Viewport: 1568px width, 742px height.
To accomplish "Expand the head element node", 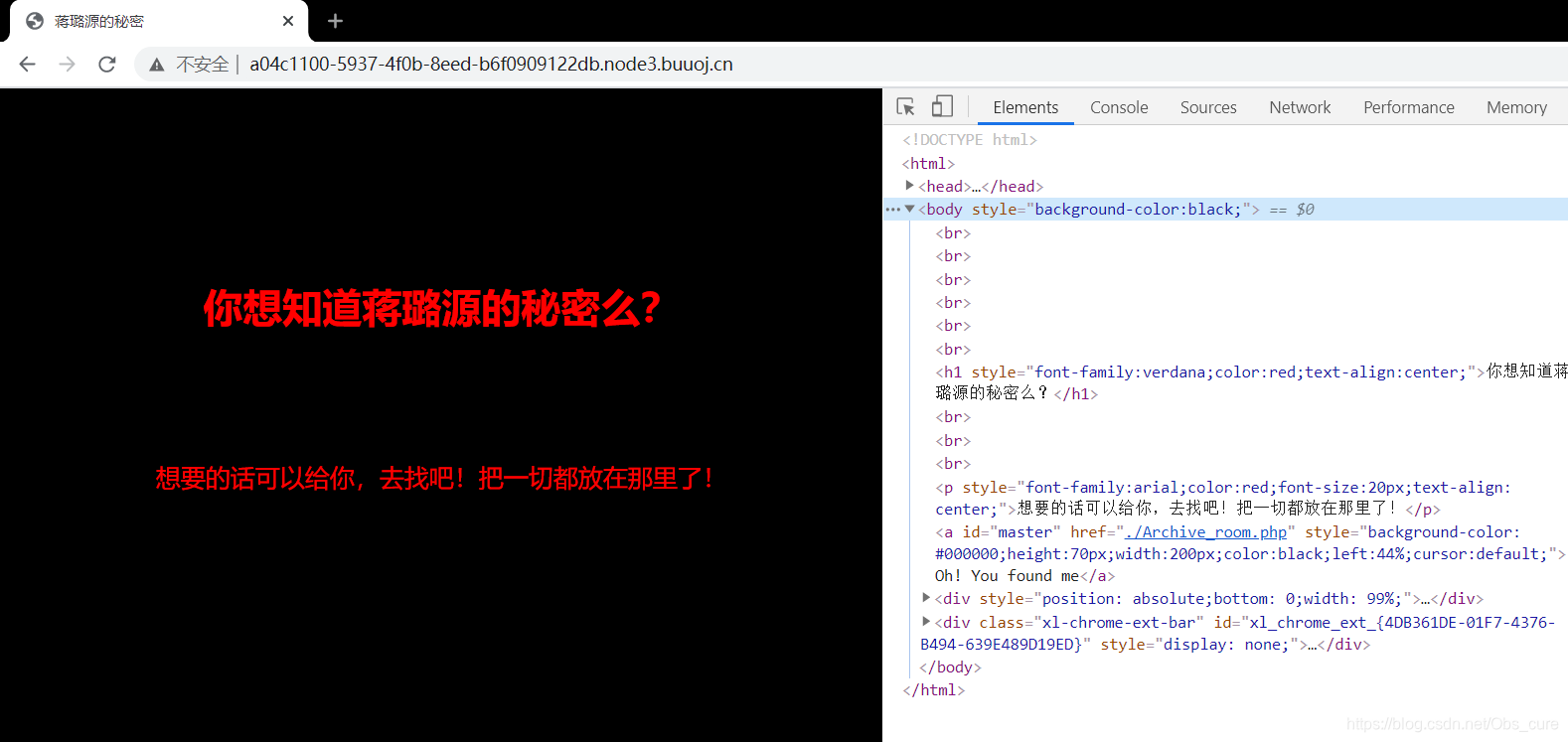I will (x=909, y=186).
